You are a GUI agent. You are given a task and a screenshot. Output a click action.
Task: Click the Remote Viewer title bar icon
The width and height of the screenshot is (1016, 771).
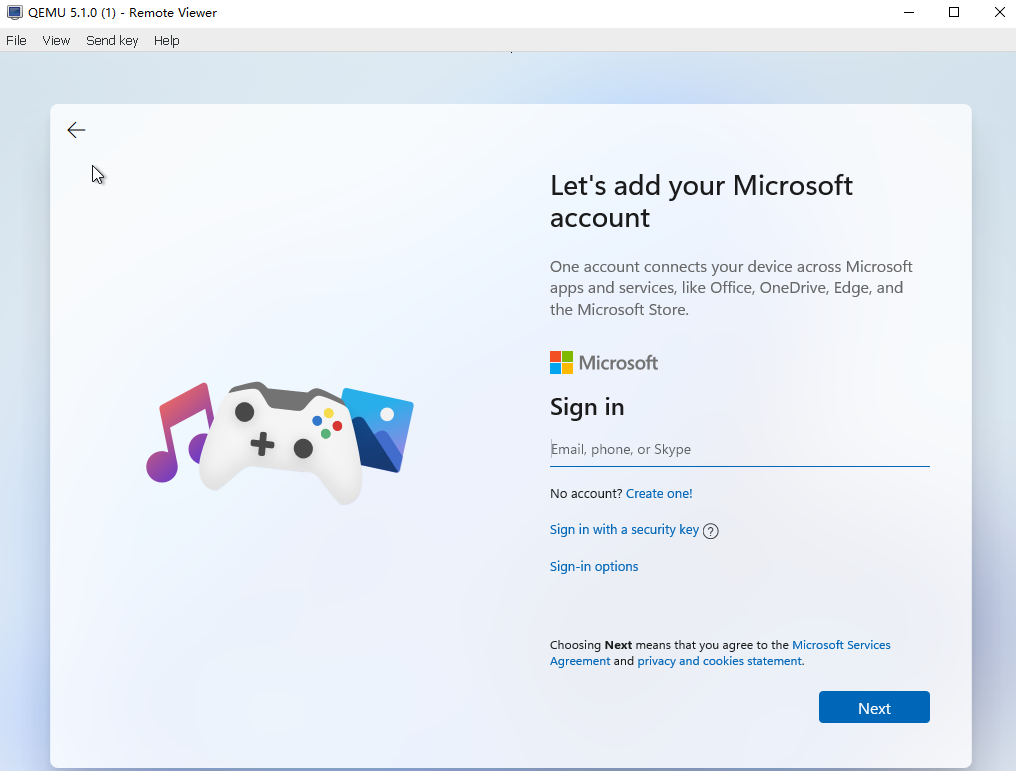14,13
